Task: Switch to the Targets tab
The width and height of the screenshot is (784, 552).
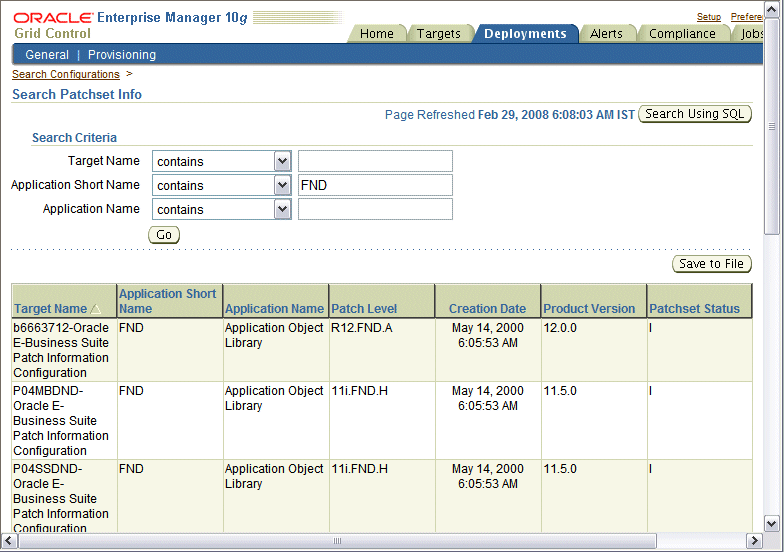Action: click(x=438, y=34)
